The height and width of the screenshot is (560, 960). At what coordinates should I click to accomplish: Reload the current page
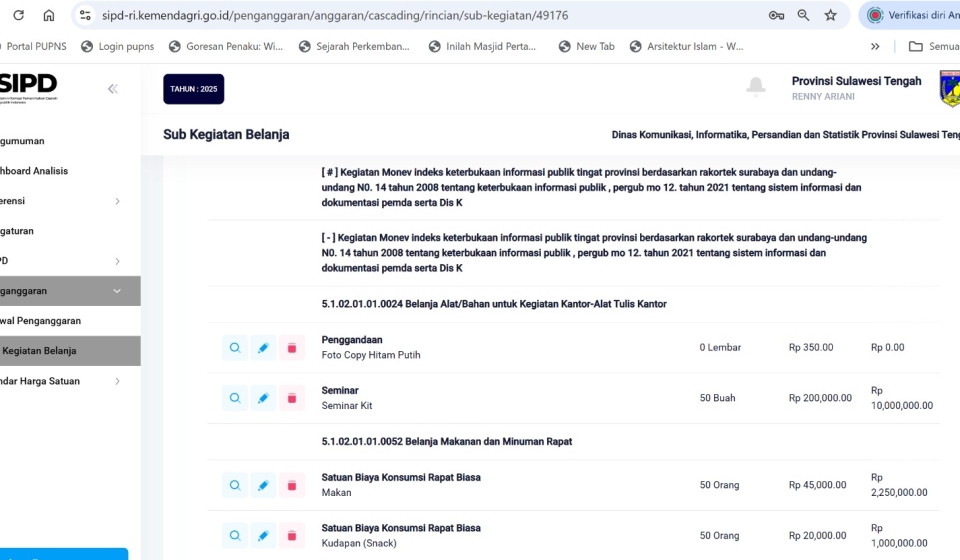[x=18, y=15]
